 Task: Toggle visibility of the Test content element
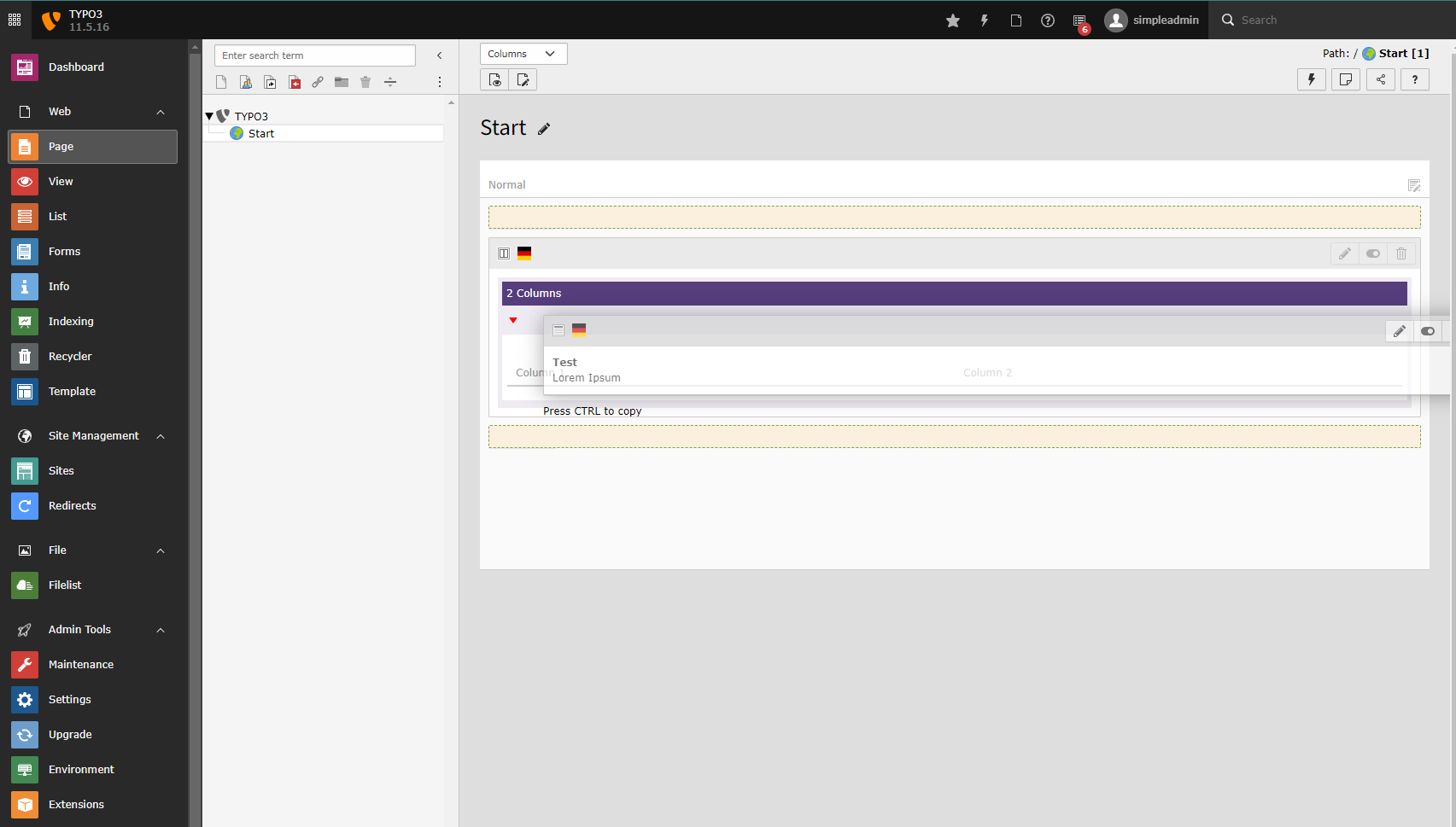[1428, 331]
